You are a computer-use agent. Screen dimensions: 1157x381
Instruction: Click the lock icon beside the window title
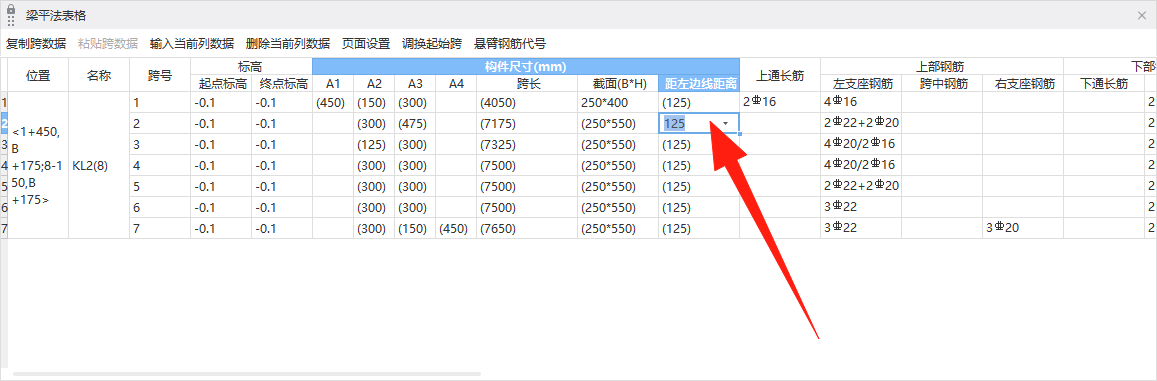pyautogui.click(x=11, y=10)
